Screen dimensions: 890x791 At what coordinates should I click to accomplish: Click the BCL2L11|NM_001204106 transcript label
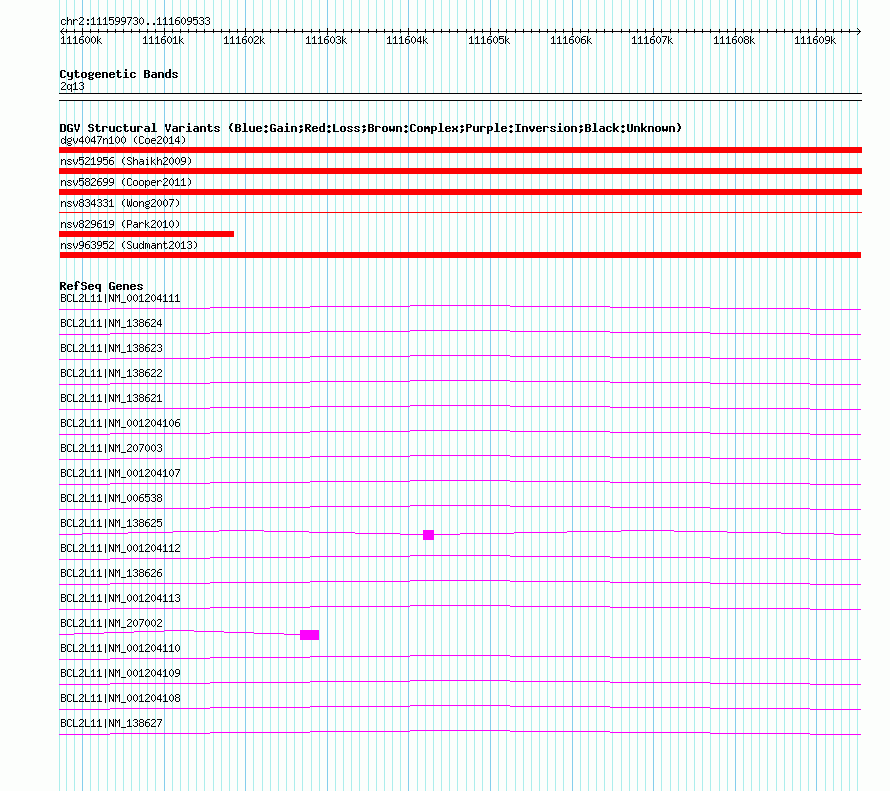pos(120,423)
